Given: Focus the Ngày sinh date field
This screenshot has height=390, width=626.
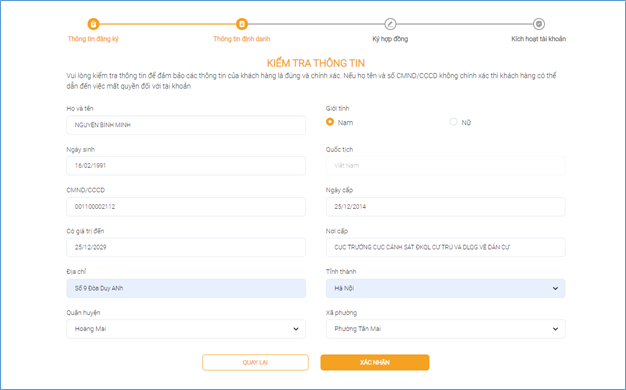Looking at the screenshot, I should point(186,166).
